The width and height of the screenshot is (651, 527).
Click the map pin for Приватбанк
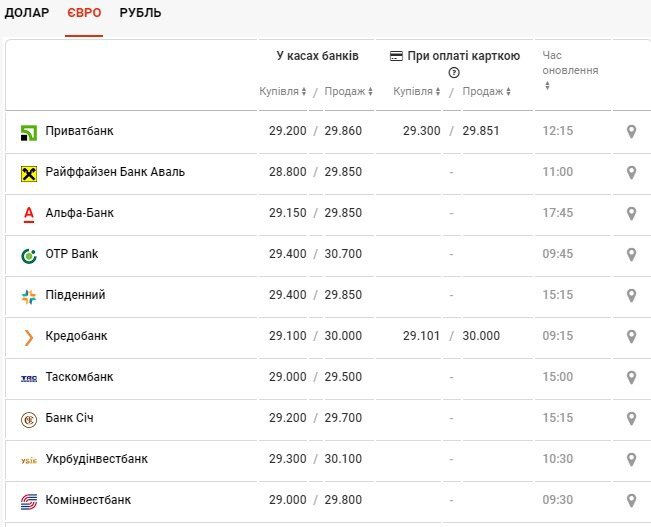coord(631,131)
